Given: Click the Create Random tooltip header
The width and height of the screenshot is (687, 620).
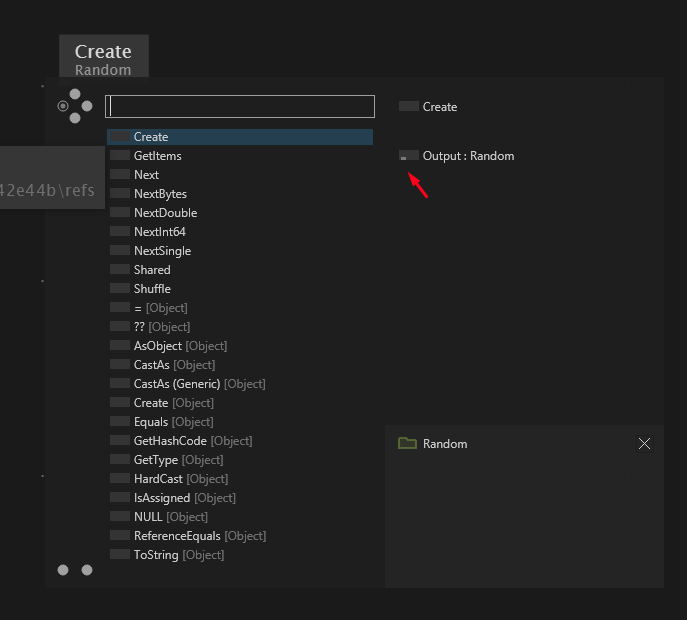Looking at the screenshot, I should [x=104, y=58].
